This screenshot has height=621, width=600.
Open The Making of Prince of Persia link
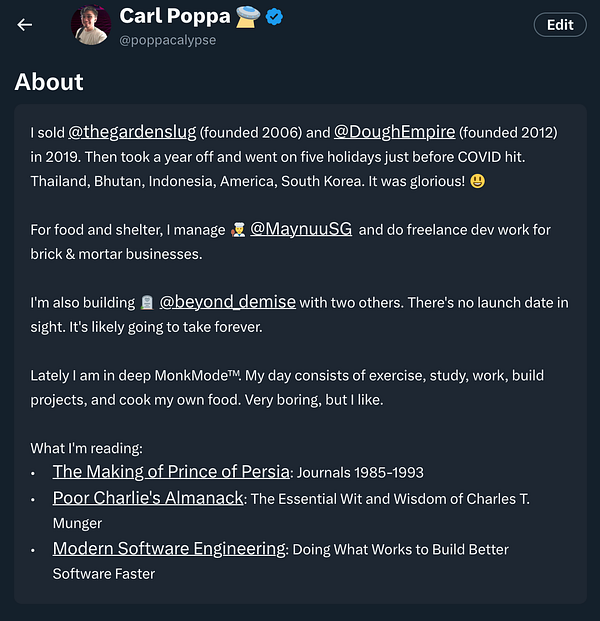(171, 472)
